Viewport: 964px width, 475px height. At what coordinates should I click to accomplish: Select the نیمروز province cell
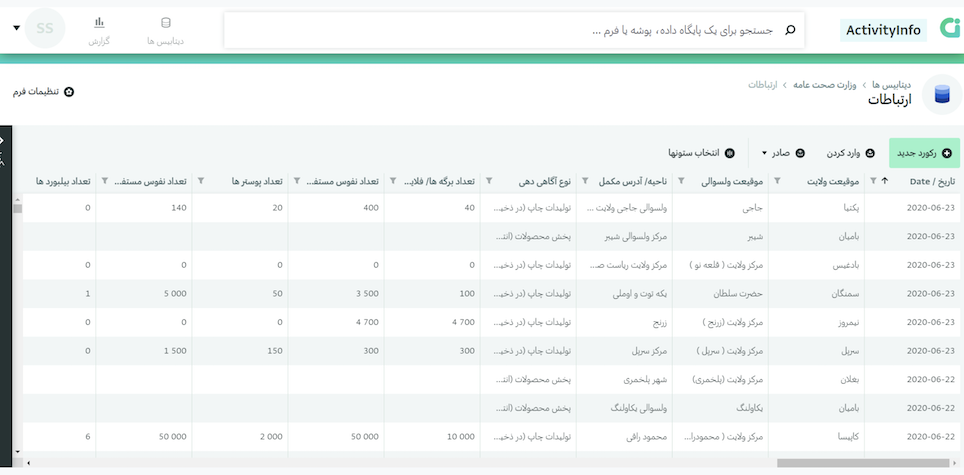[816, 322]
